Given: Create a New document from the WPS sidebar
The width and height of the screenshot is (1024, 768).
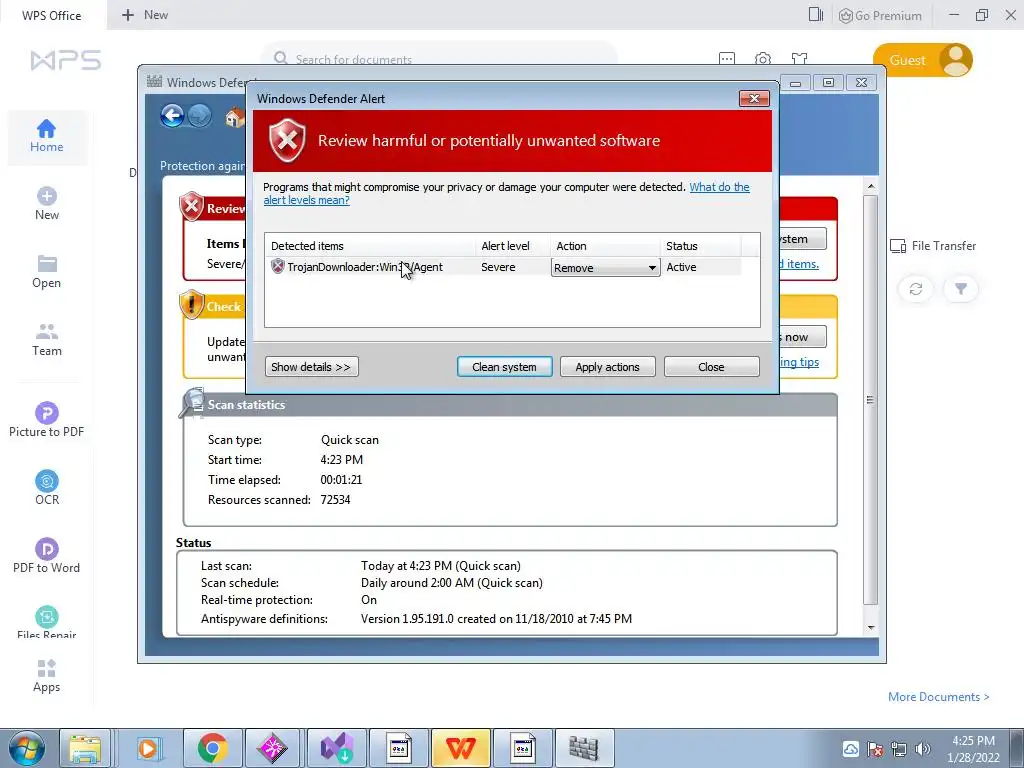Looking at the screenshot, I should click(x=46, y=204).
